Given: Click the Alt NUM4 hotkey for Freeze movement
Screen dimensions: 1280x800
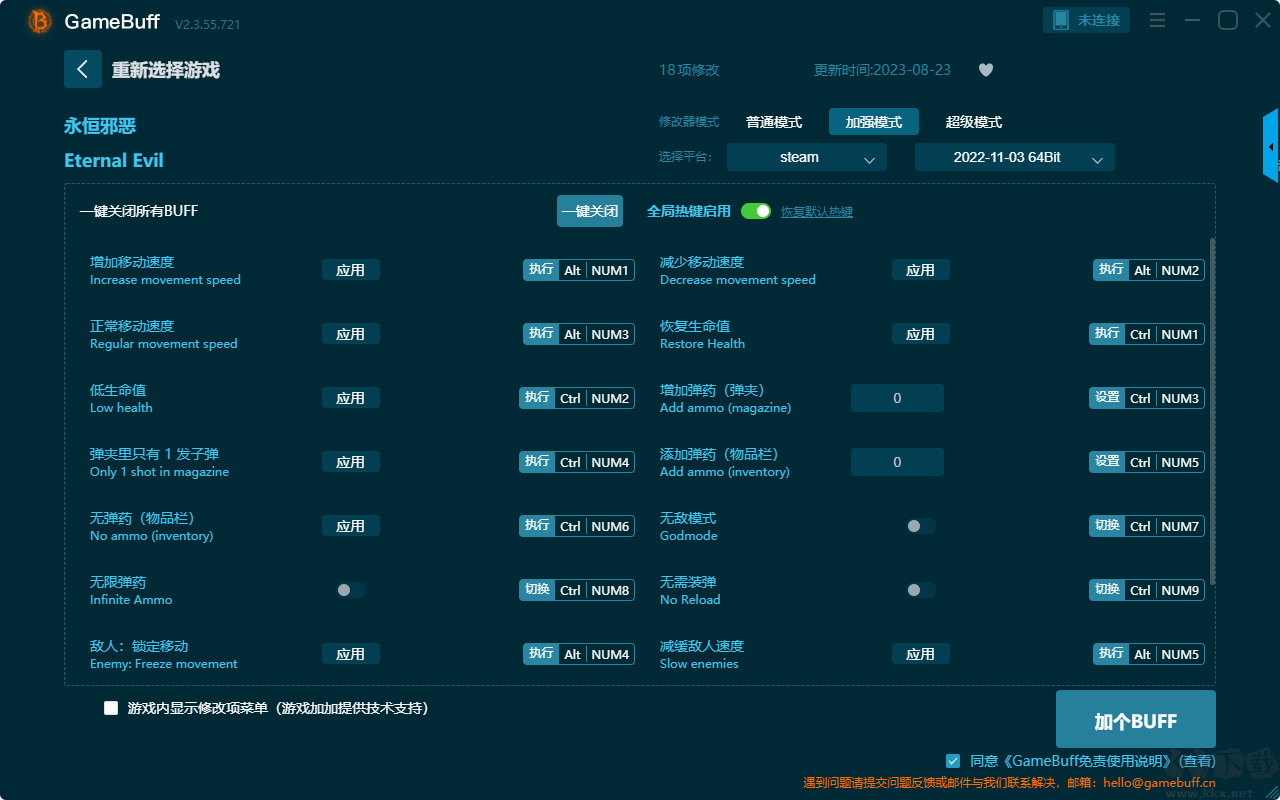Looking at the screenshot, I should (x=579, y=654).
